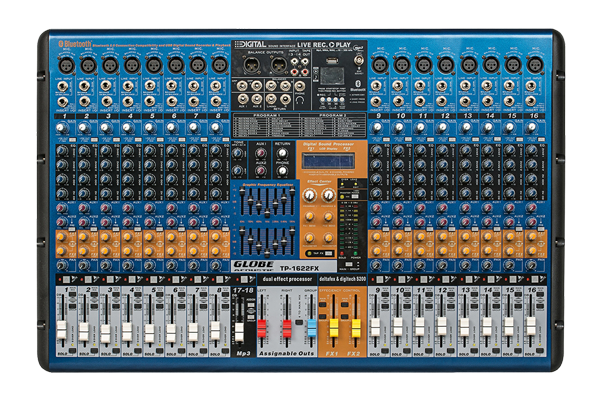Click the channel 16 XLR mic input

pos(534,65)
